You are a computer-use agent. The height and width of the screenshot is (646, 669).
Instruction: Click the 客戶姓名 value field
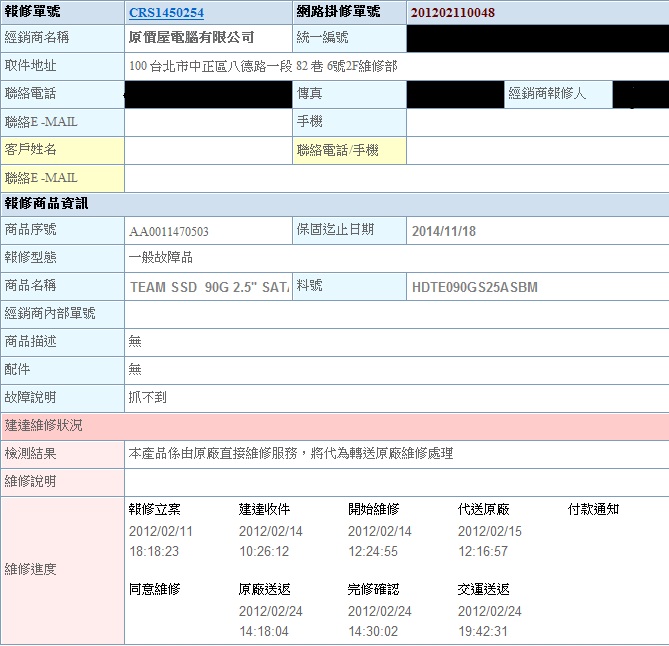(x=207, y=150)
